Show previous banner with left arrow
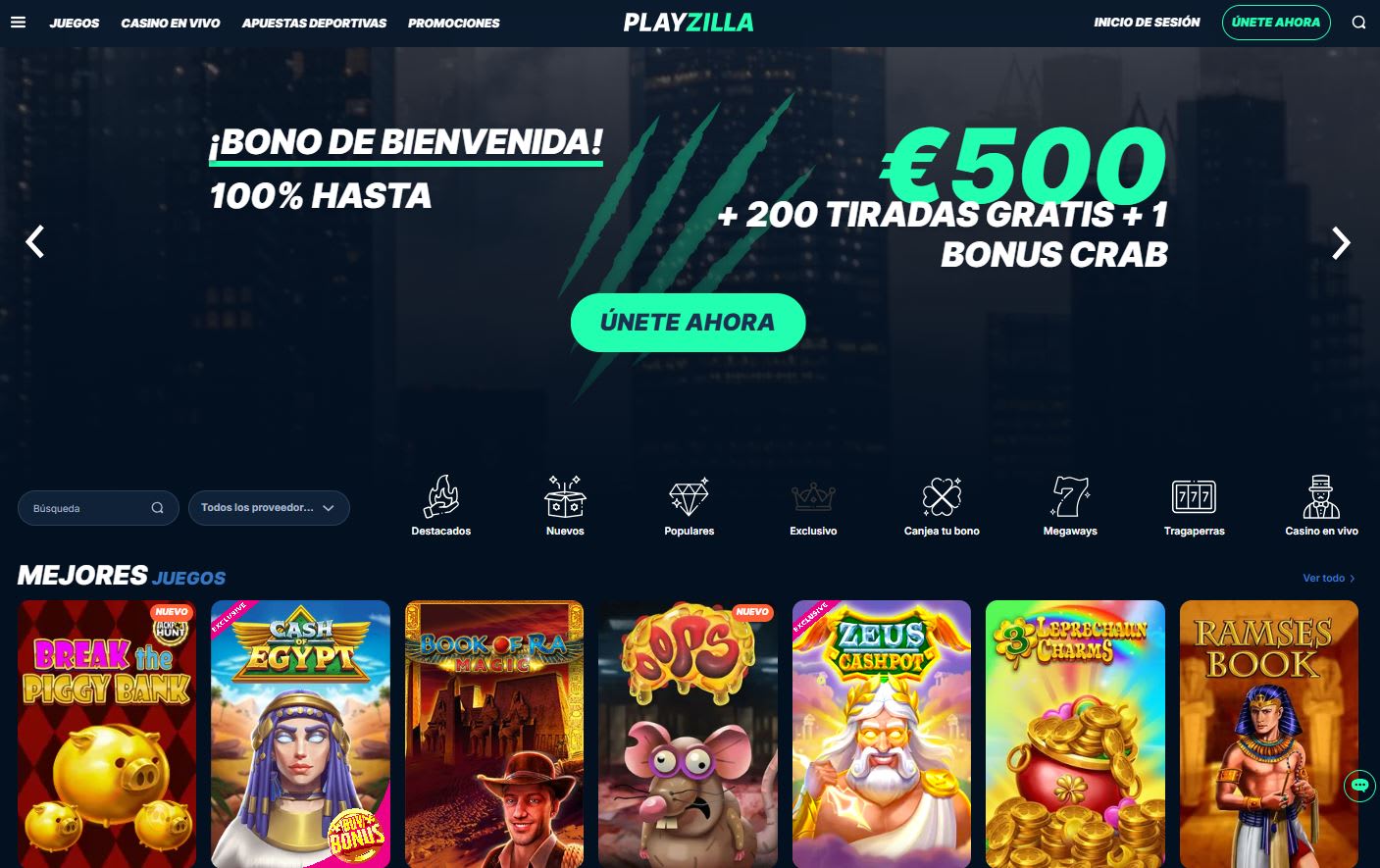1380x868 pixels. pos(35,241)
